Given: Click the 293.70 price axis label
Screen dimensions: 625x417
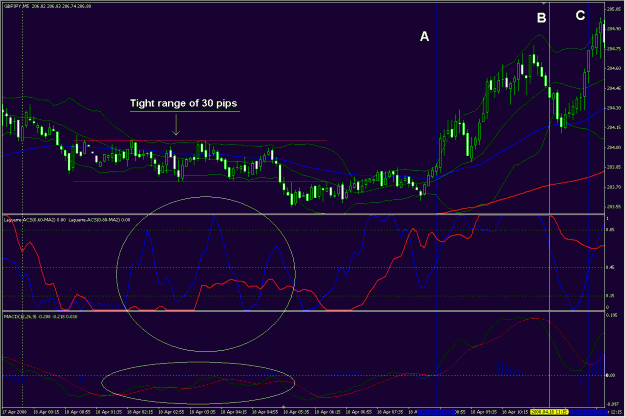Looking at the screenshot, I should point(613,187).
